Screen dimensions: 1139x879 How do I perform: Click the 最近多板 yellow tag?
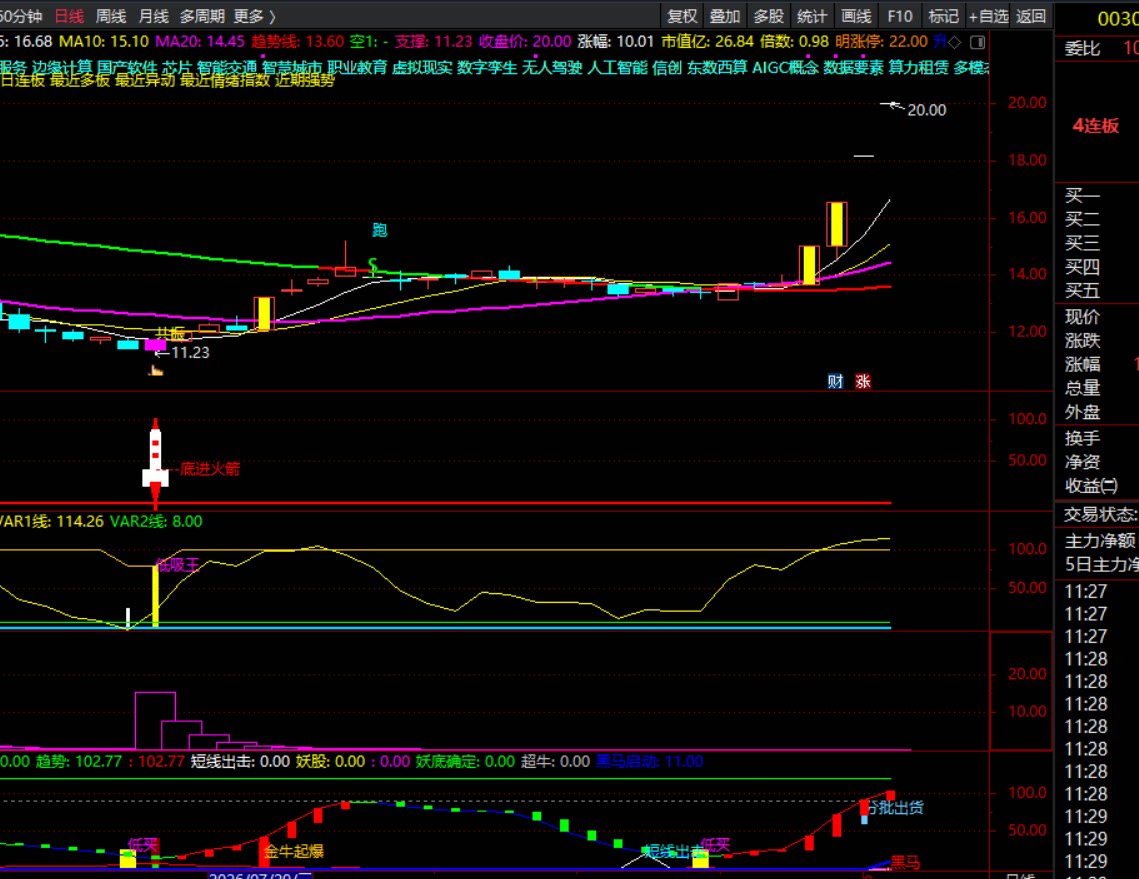80,81
